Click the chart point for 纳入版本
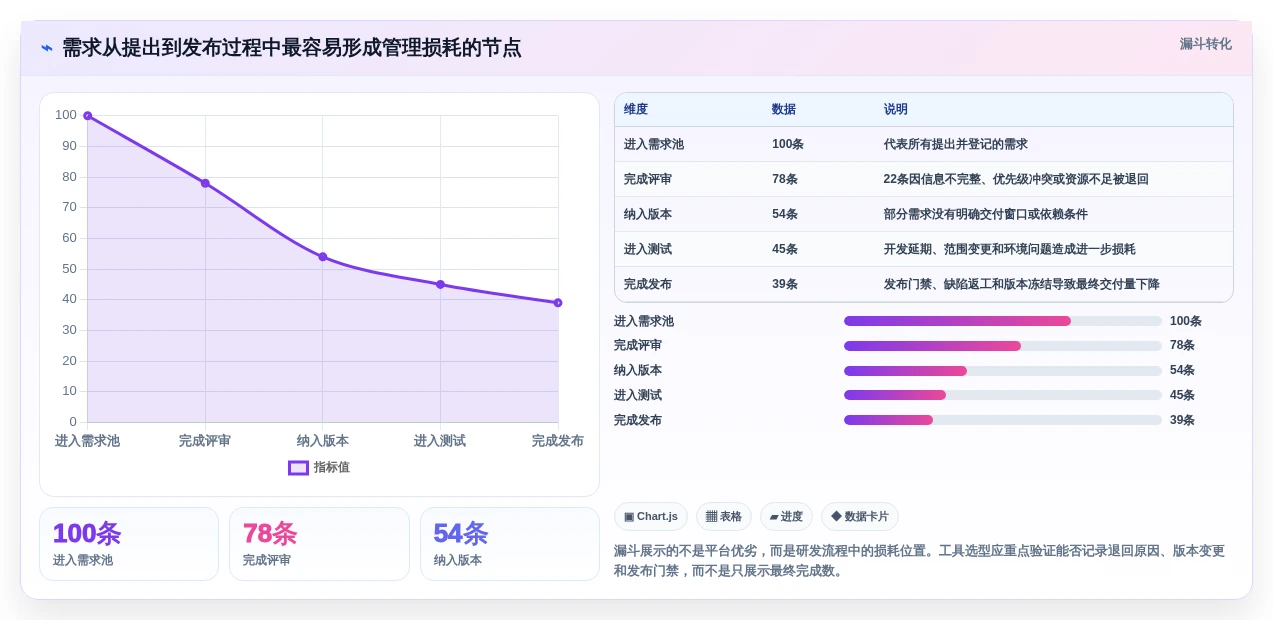Screen dimensions: 1273x620 (x=323, y=257)
